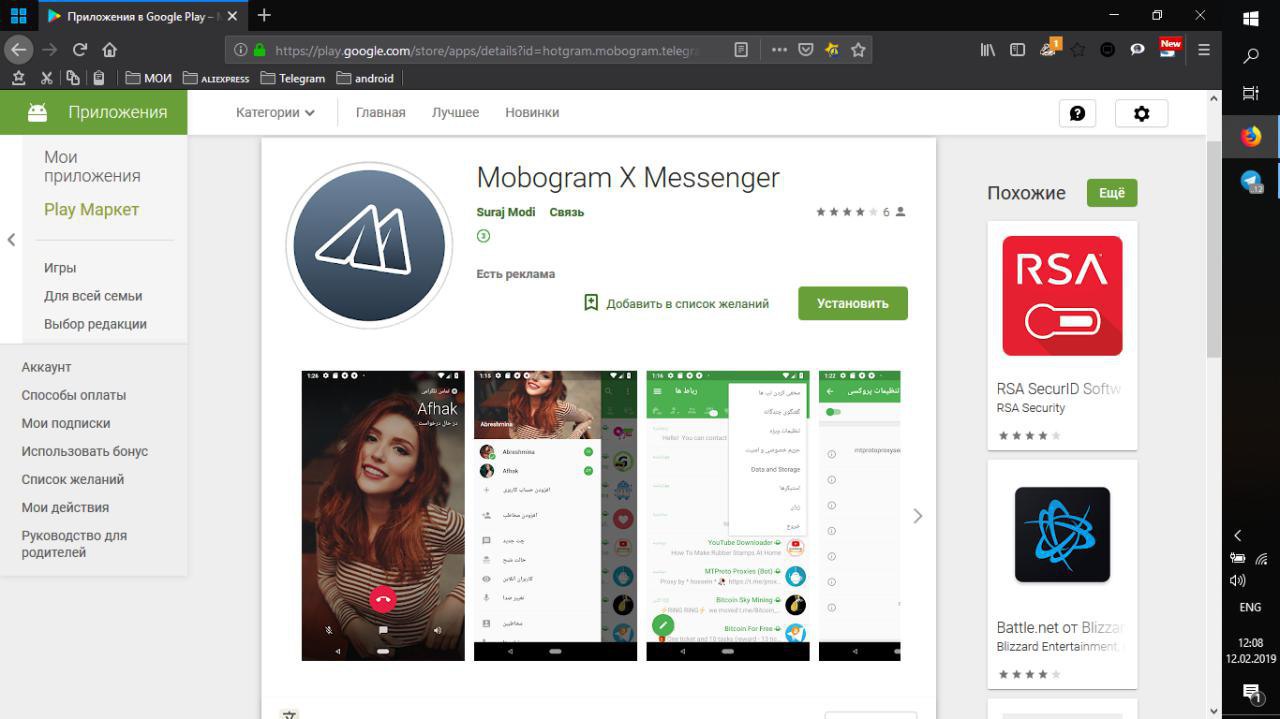Open Firefox library icon
Image resolution: width=1280 pixels, height=719 pixels.
(x=987, y=50)
